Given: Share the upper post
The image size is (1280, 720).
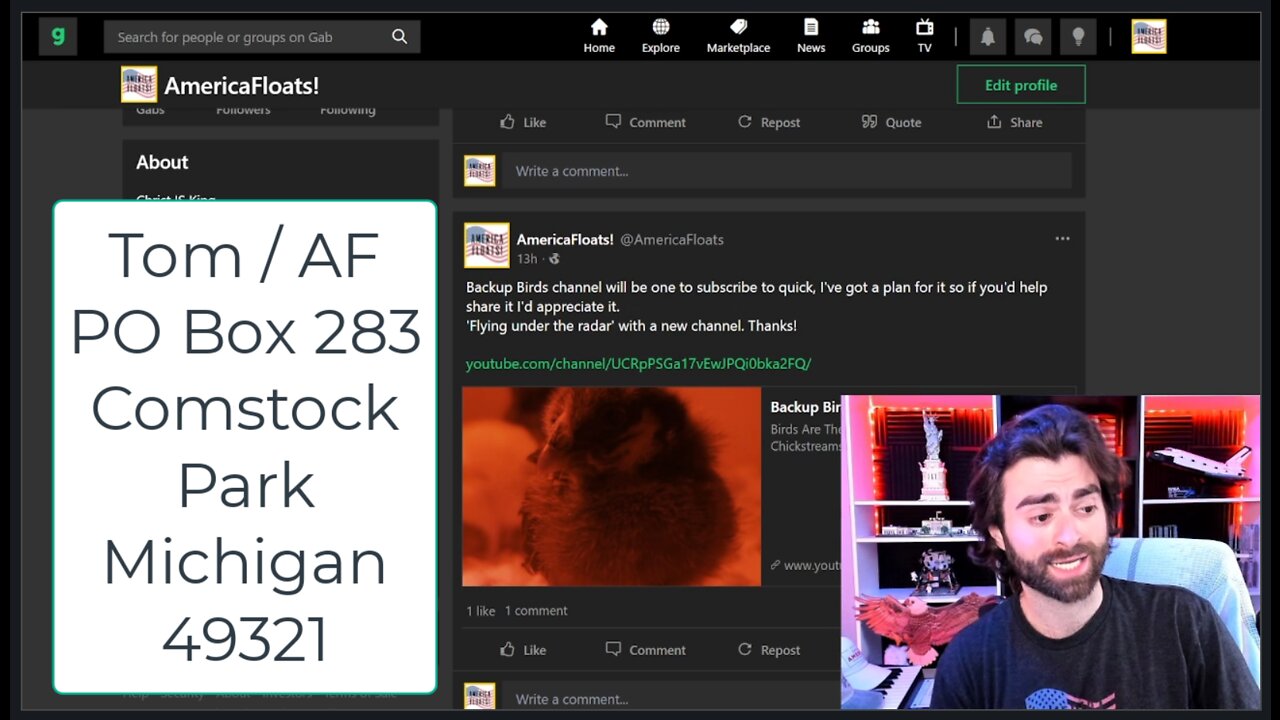Looking at the screenshot, I should tap(1015, 122).
